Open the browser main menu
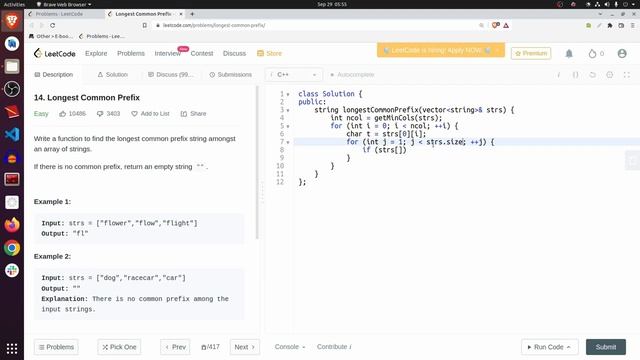This screenshot has height=360, width=640. point(633,25)
